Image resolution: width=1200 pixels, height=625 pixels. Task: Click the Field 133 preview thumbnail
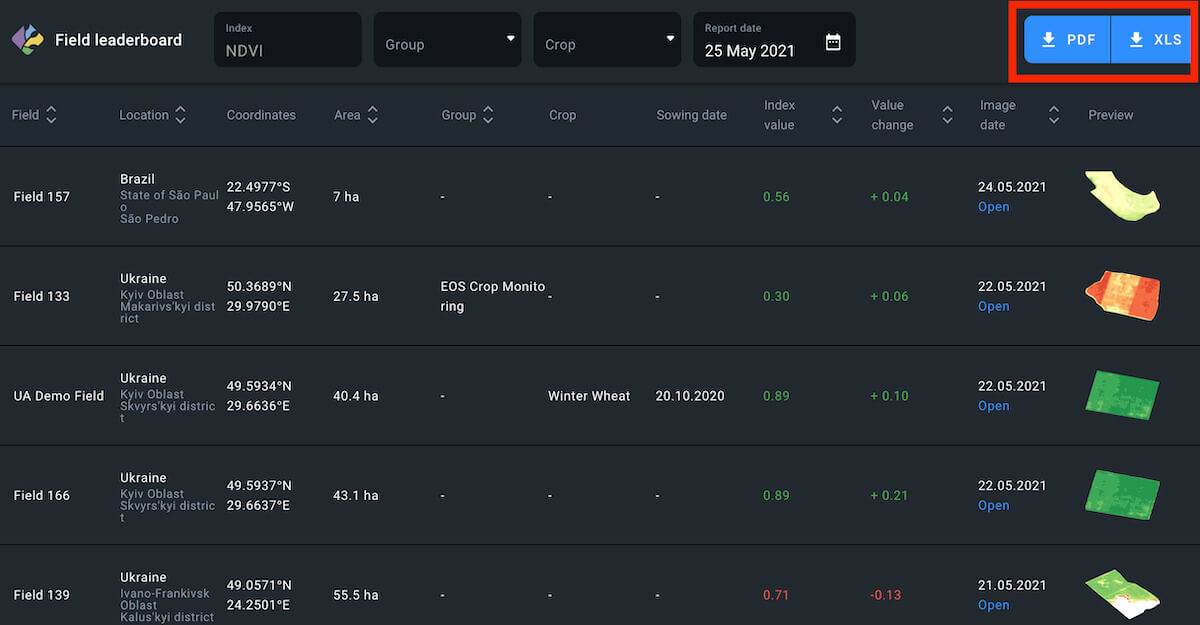tap(1121, 296)
